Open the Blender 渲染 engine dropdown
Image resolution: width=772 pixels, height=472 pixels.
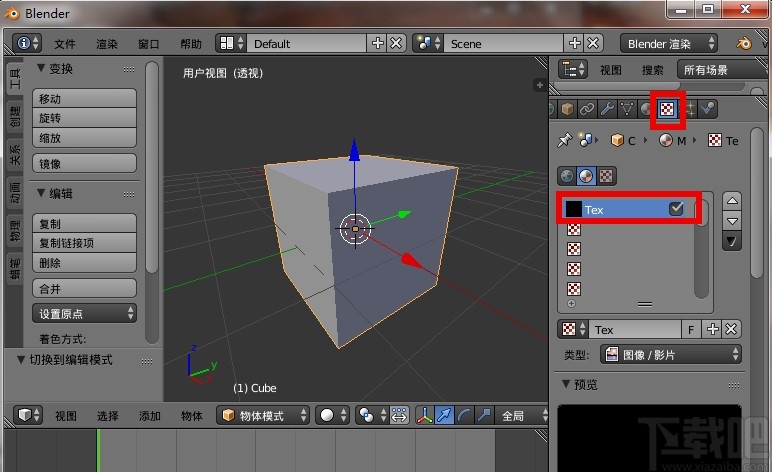669,43
